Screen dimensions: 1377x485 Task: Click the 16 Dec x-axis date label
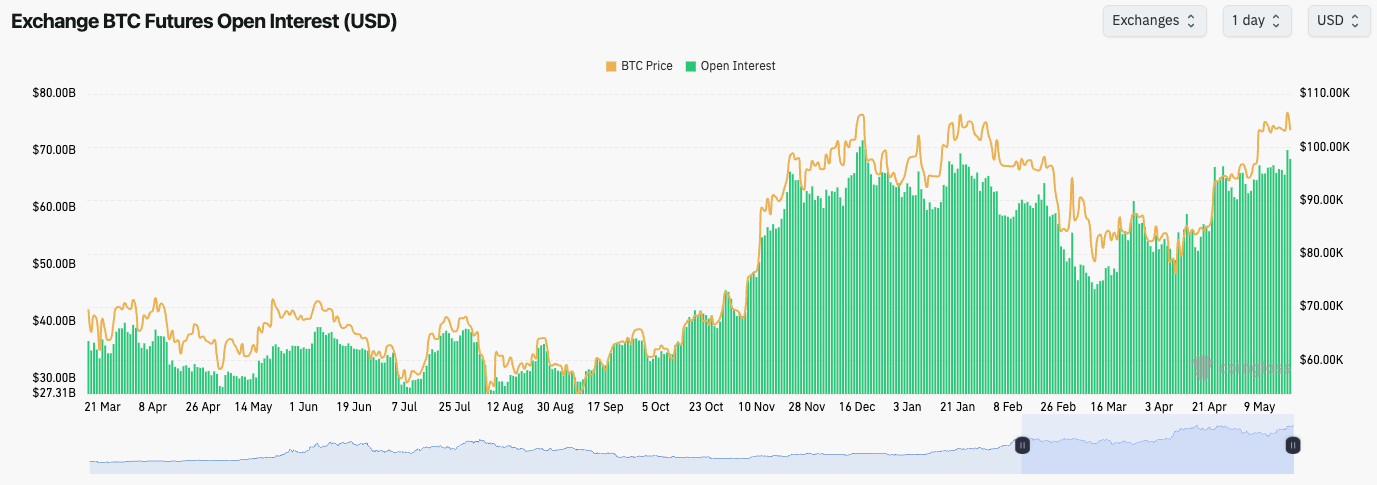coord(857,407)
